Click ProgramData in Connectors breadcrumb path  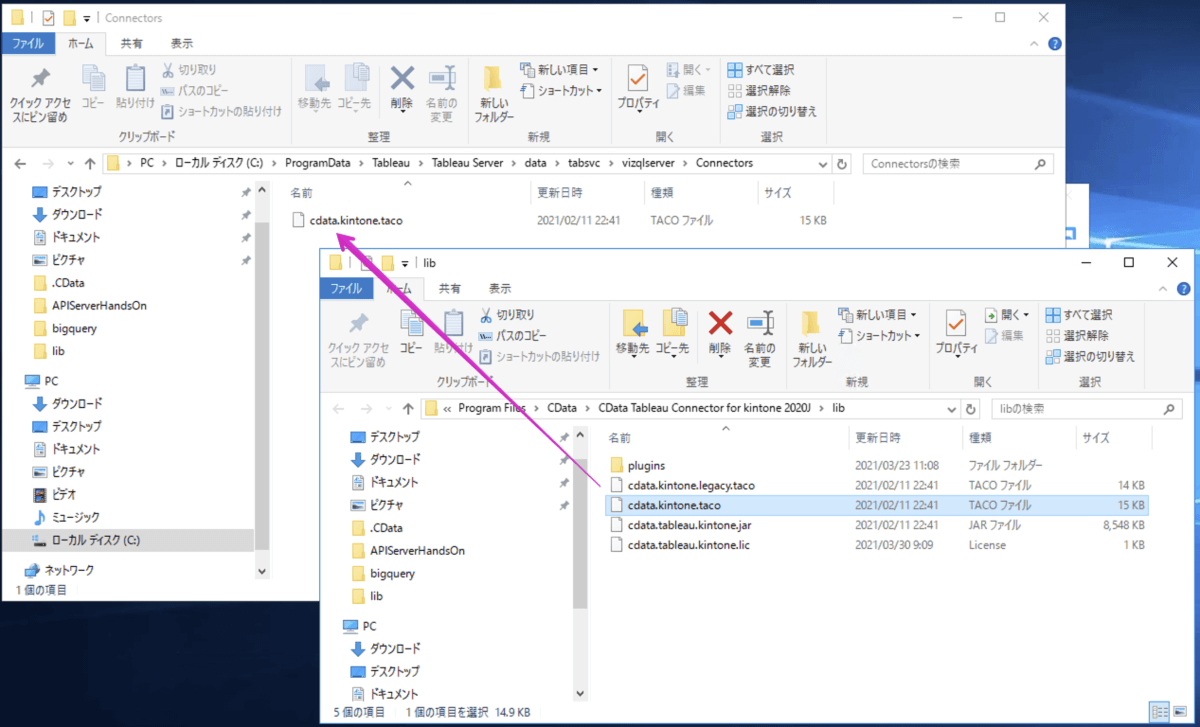click(317, 163)
